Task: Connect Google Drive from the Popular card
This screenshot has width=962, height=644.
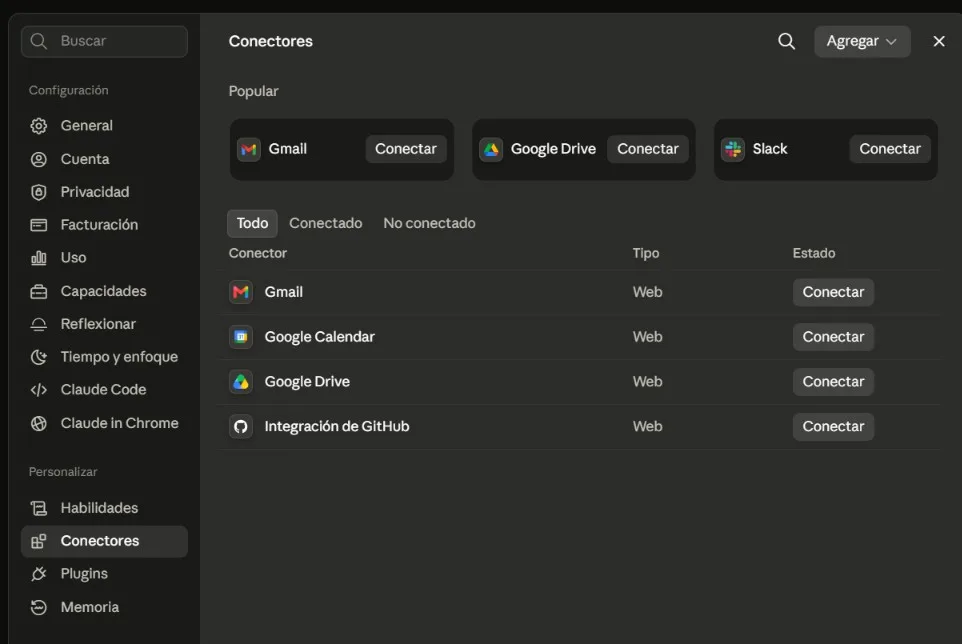Action: (648, 149)
